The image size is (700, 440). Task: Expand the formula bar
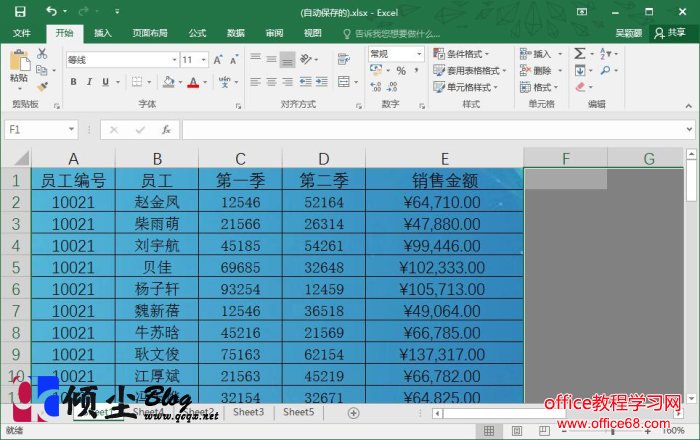point(689,130)
